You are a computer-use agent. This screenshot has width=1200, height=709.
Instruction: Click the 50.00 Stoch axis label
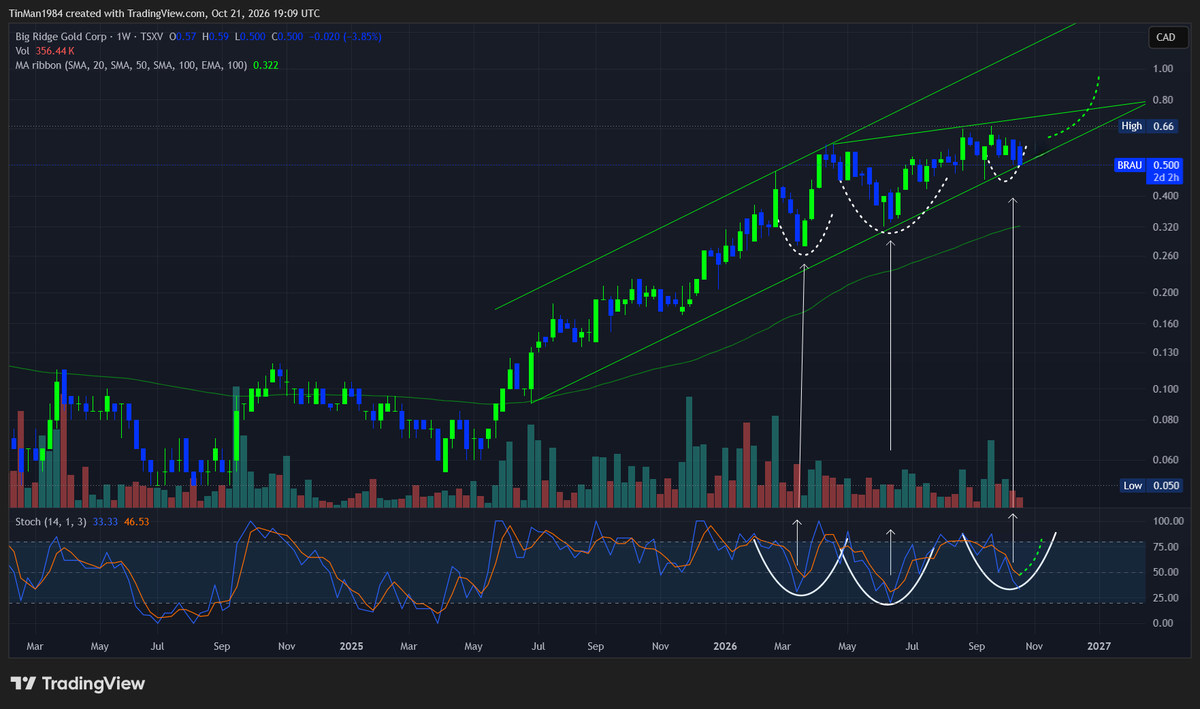coord(1166,573)
